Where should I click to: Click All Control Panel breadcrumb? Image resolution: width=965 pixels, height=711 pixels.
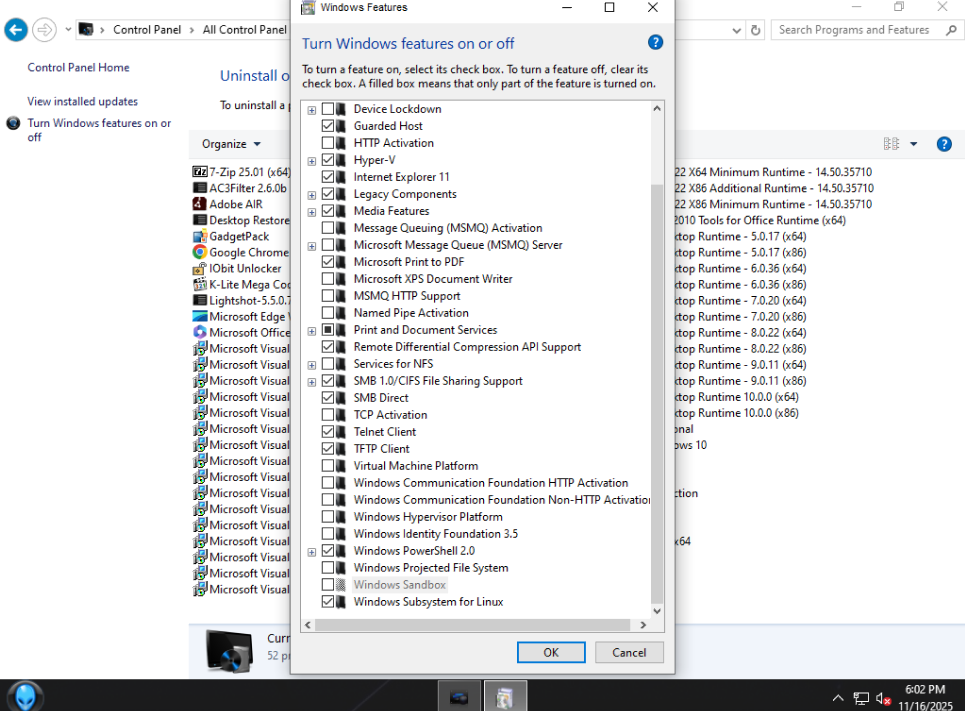pos(244,30)
